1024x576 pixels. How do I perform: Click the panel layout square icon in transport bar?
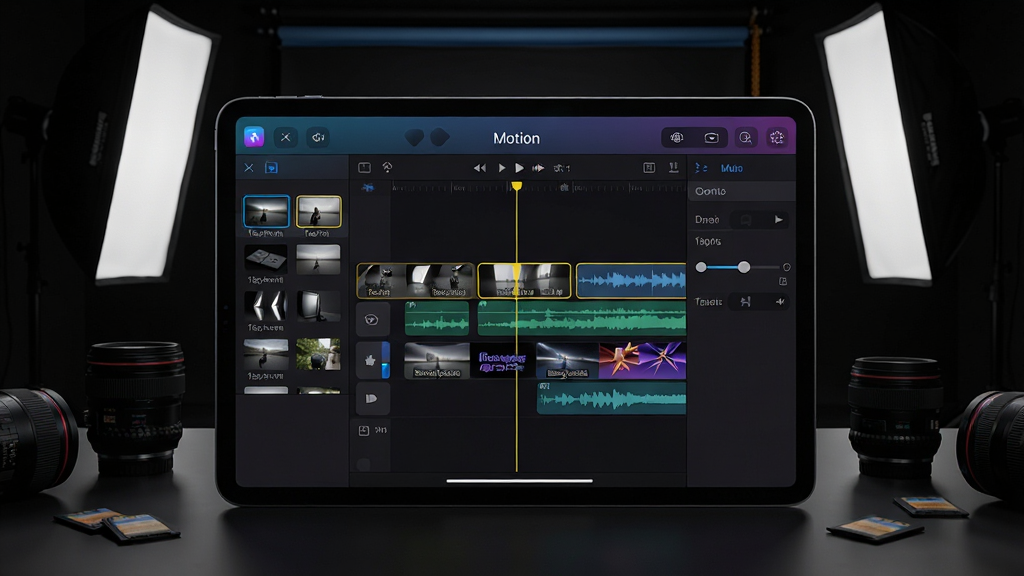[x=649, y=168]
